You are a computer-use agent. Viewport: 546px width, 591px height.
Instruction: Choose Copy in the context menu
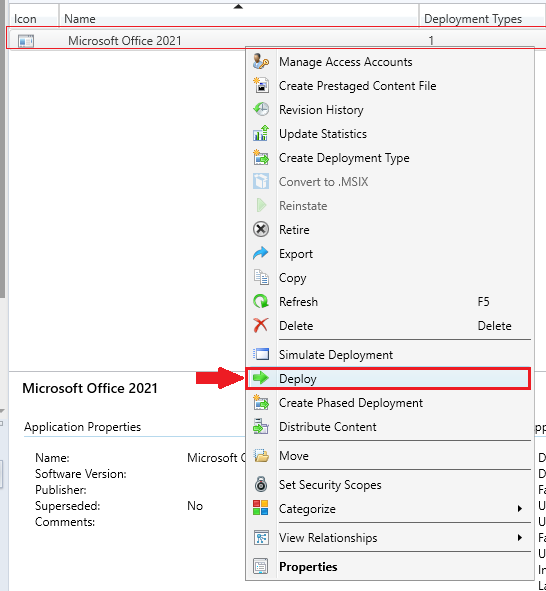coord(390,277)
